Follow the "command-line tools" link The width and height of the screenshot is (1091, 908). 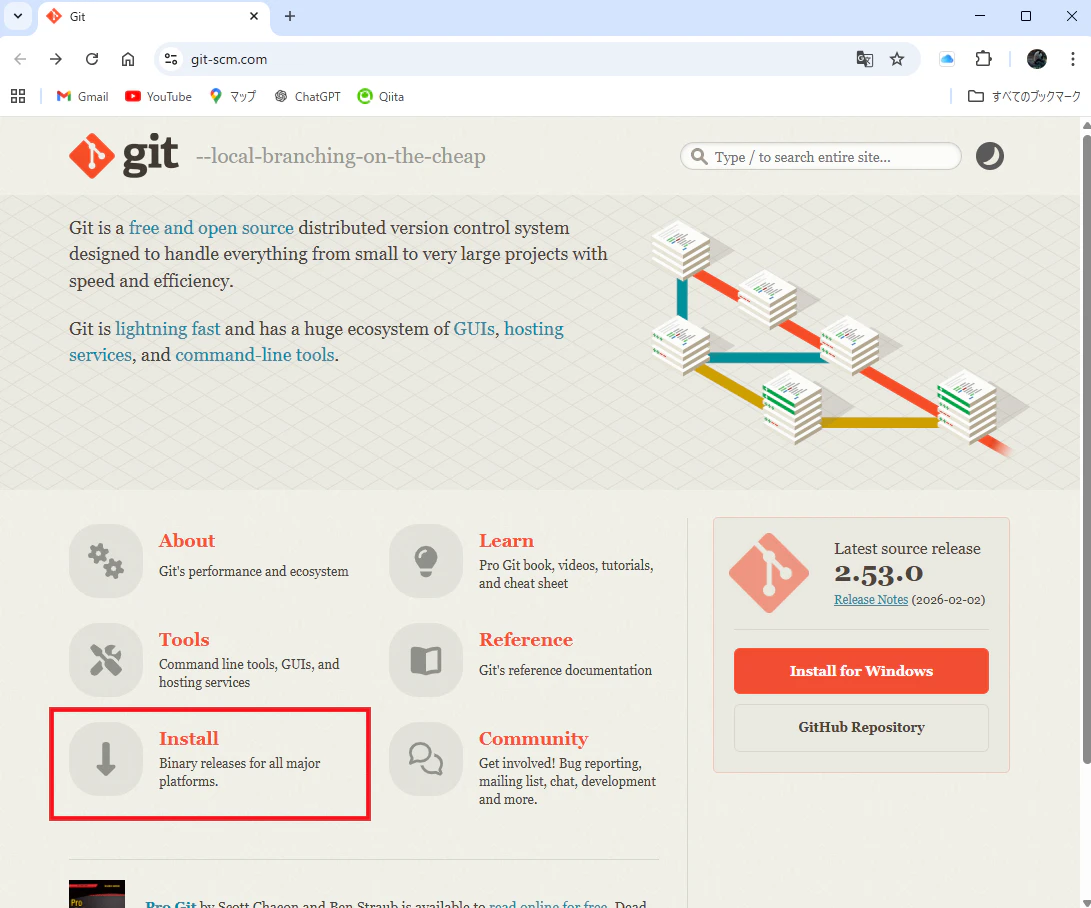click(x=255, y=355)
